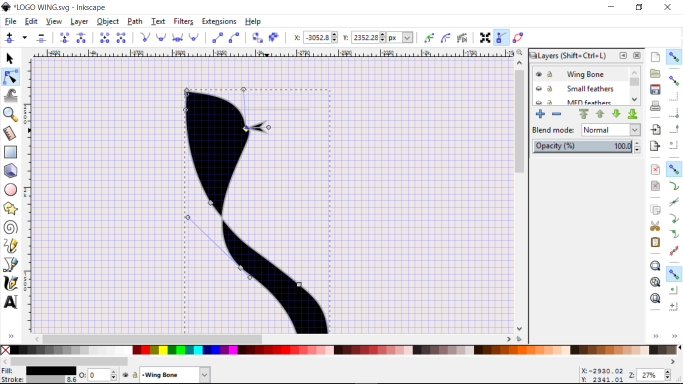Pick the Measure tool
This screenshot has height=384, width=683.
click(x=10, y=133)
